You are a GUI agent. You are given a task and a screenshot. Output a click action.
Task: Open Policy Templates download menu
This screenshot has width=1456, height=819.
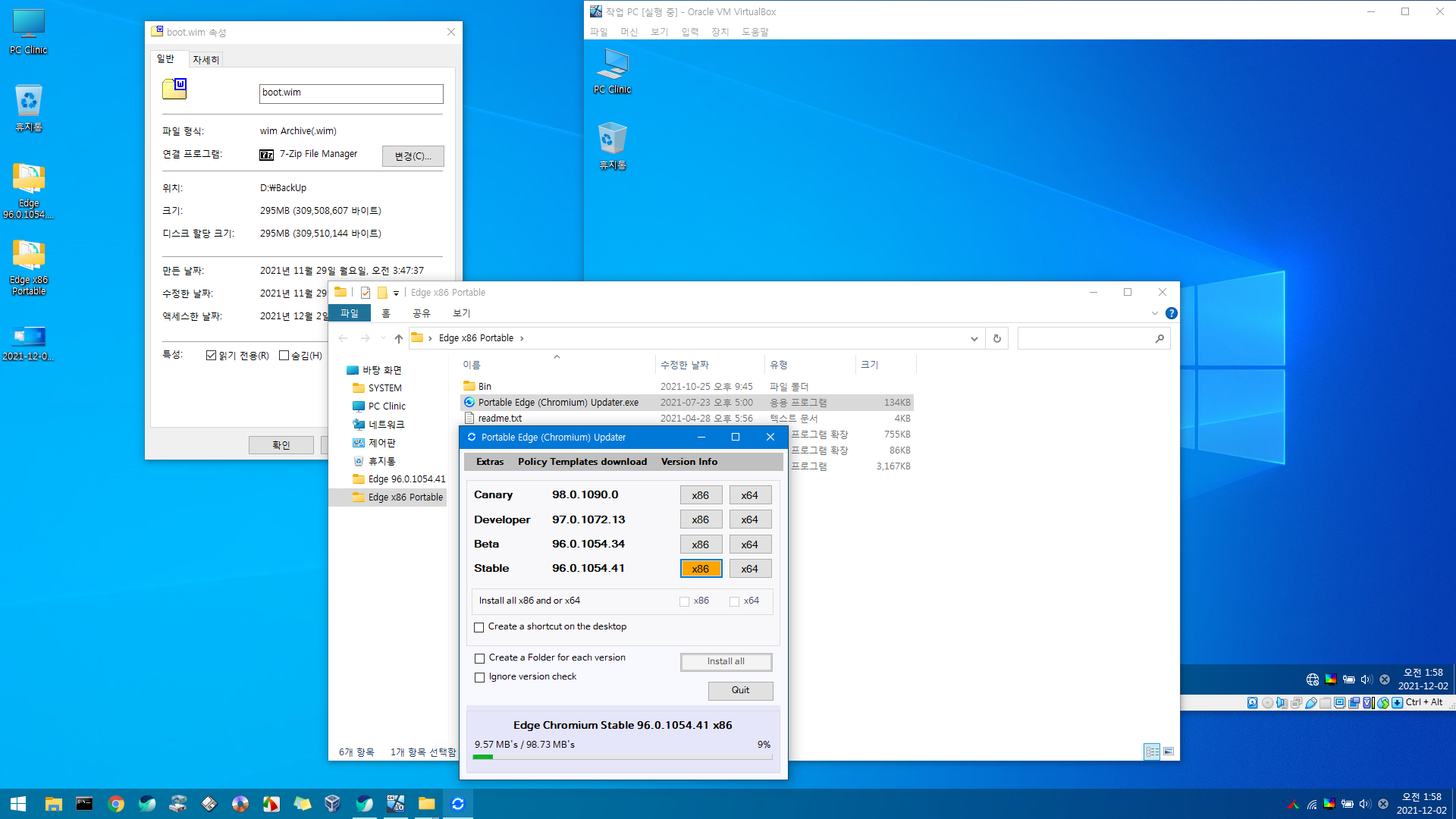[582, 462]
